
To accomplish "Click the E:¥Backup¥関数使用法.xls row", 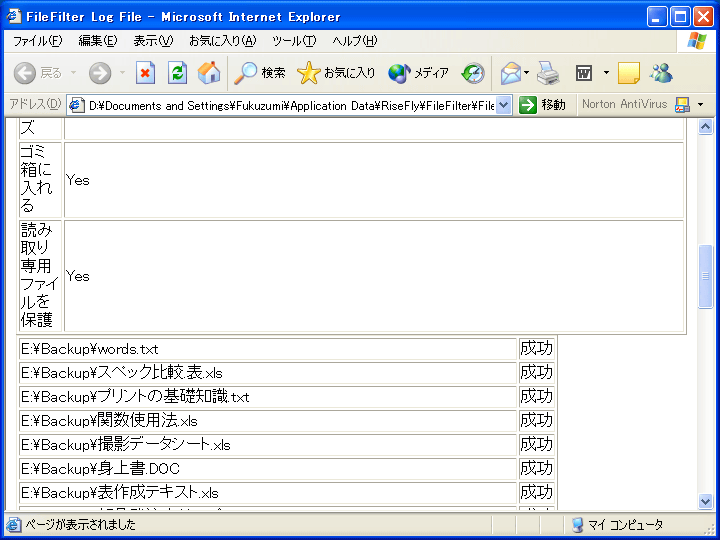I will tap(268, 421).
